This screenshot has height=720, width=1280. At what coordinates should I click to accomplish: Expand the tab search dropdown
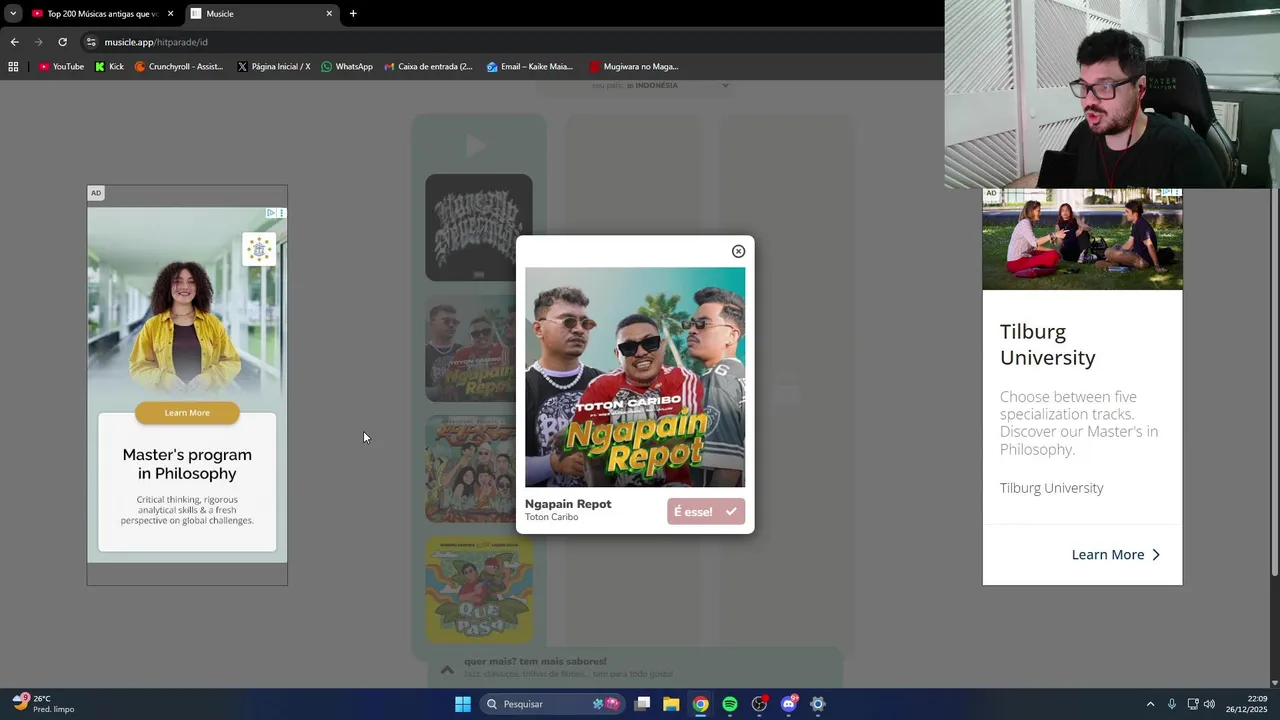12,14
